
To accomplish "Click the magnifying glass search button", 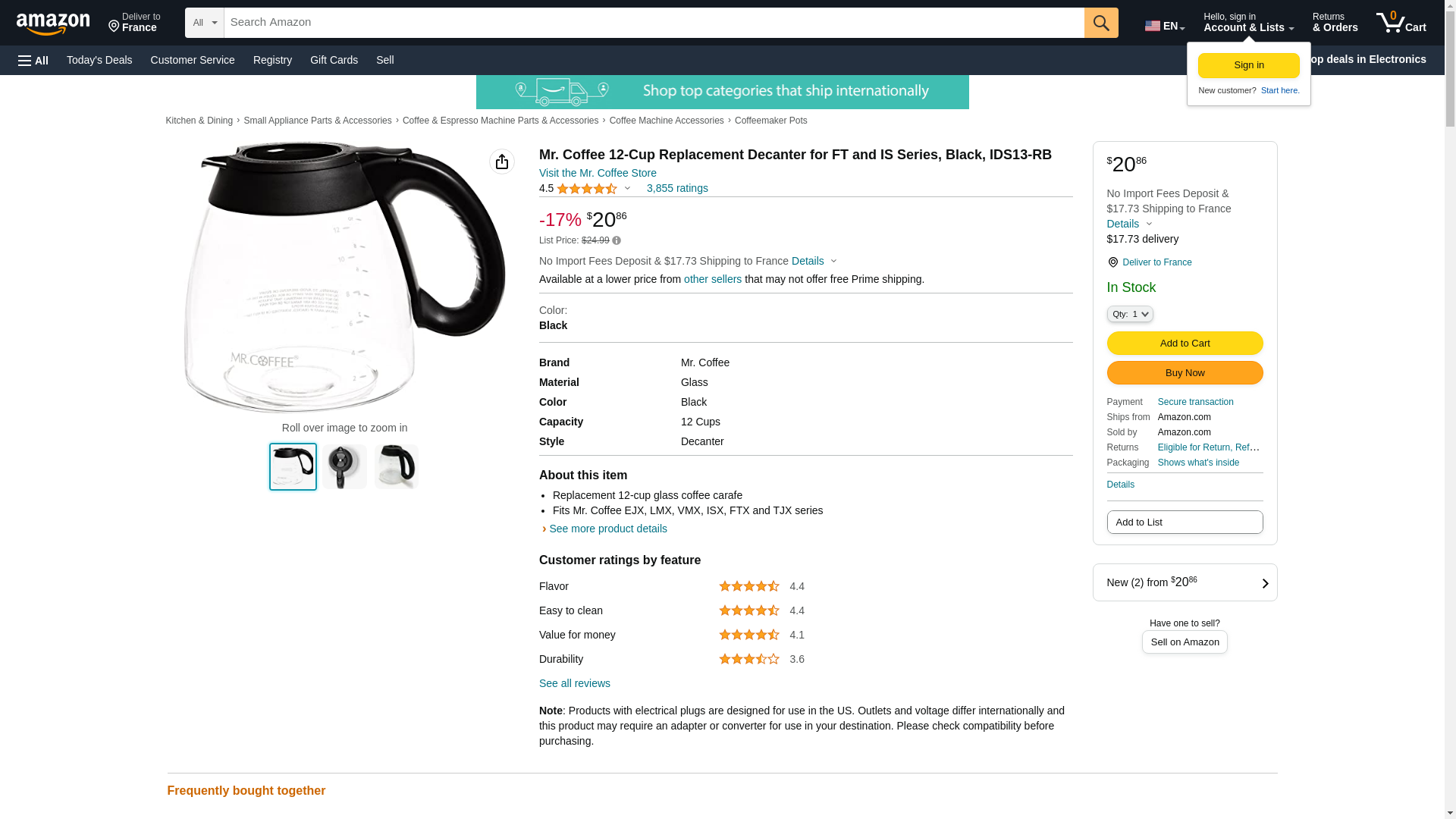I will (1101, 23).
